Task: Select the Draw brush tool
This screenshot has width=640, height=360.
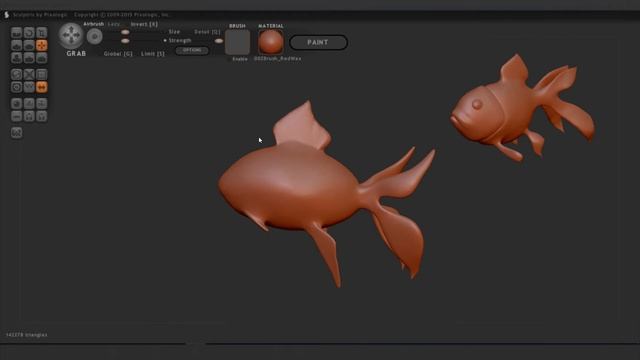Action: pyautogui.click(x=16, y=45)
